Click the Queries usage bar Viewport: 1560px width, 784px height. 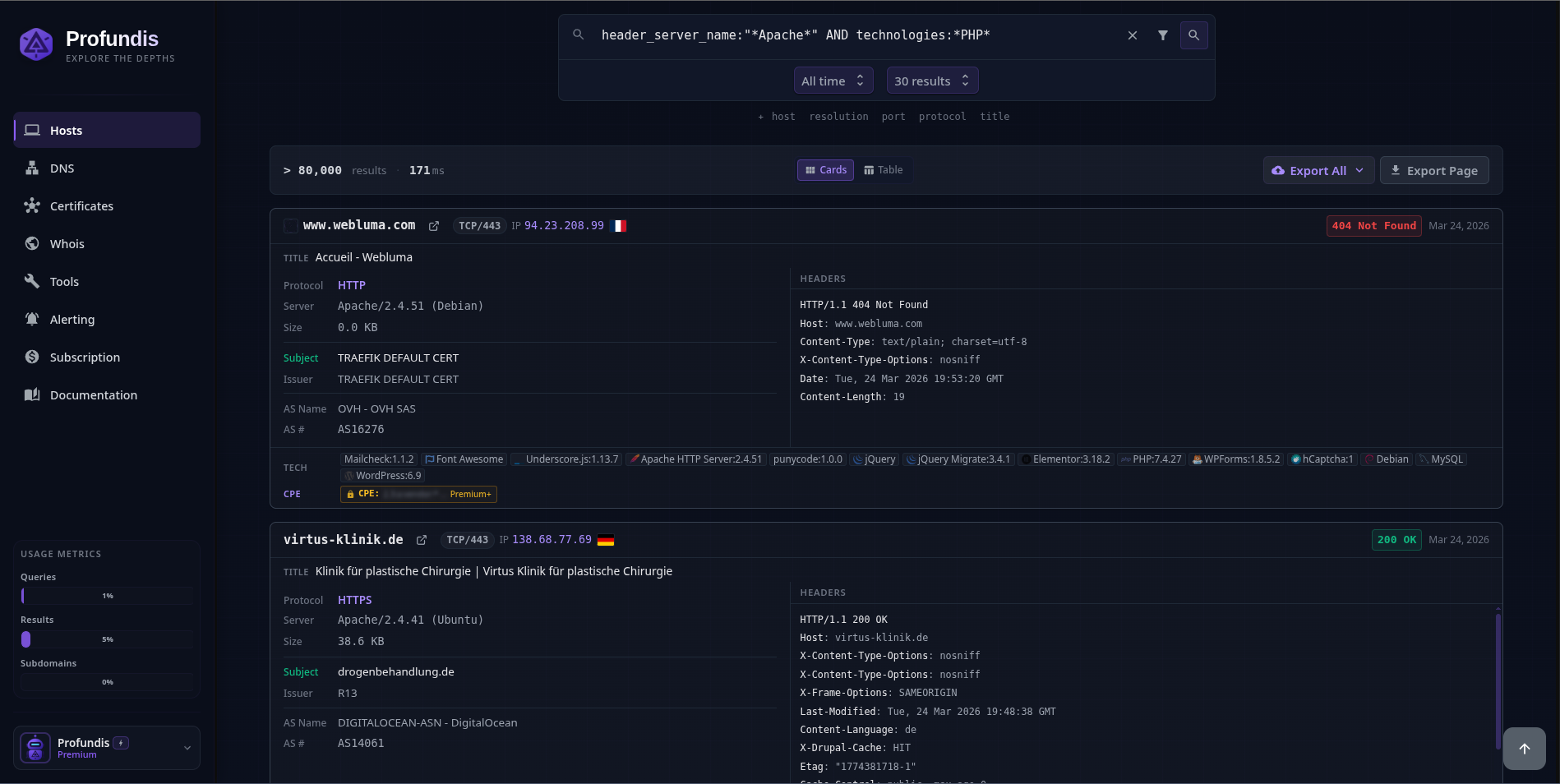[x=107, y=596]
